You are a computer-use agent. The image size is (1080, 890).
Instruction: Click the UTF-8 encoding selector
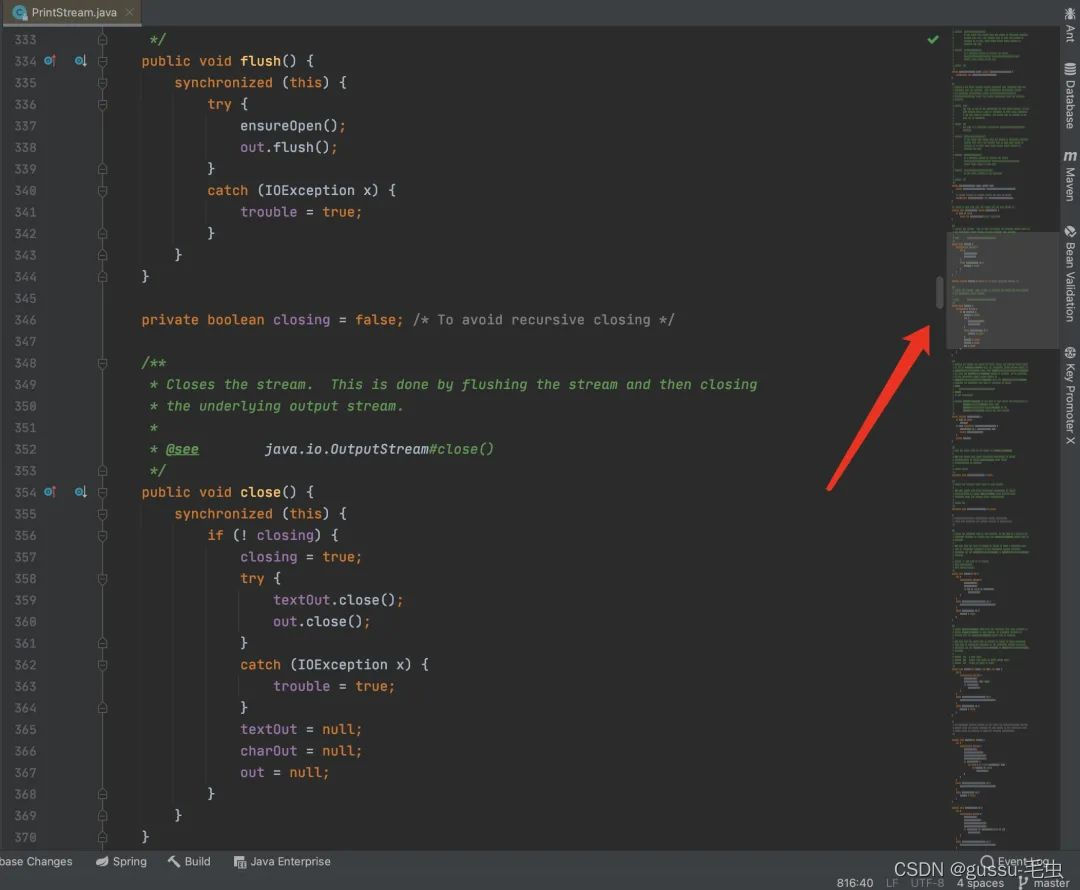(x=927, y=883)
